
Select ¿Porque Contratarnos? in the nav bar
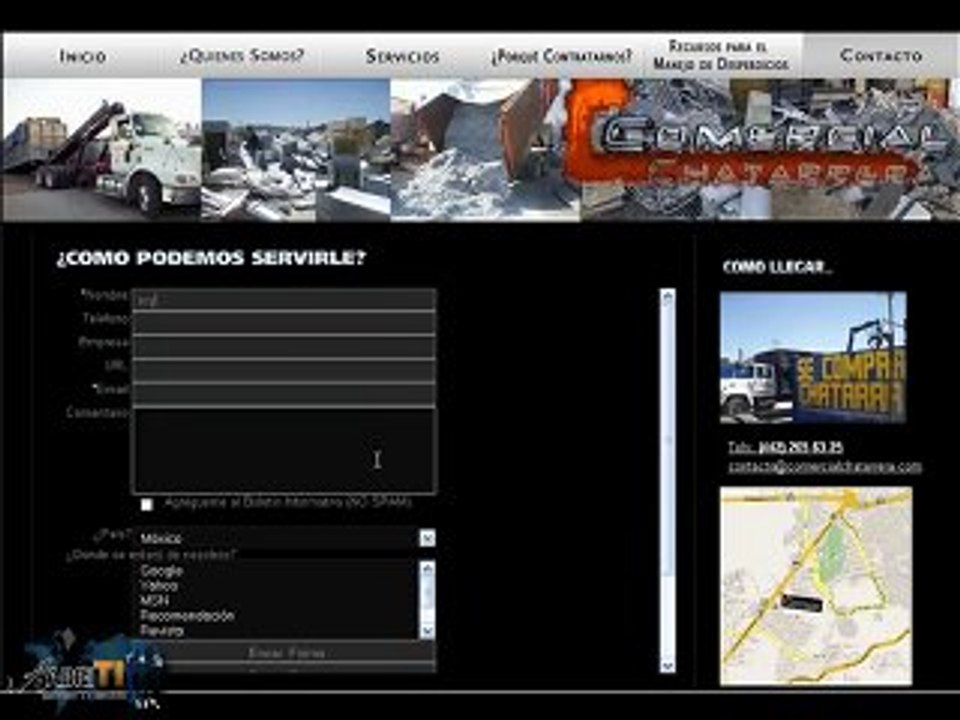[x=561, y=56]
